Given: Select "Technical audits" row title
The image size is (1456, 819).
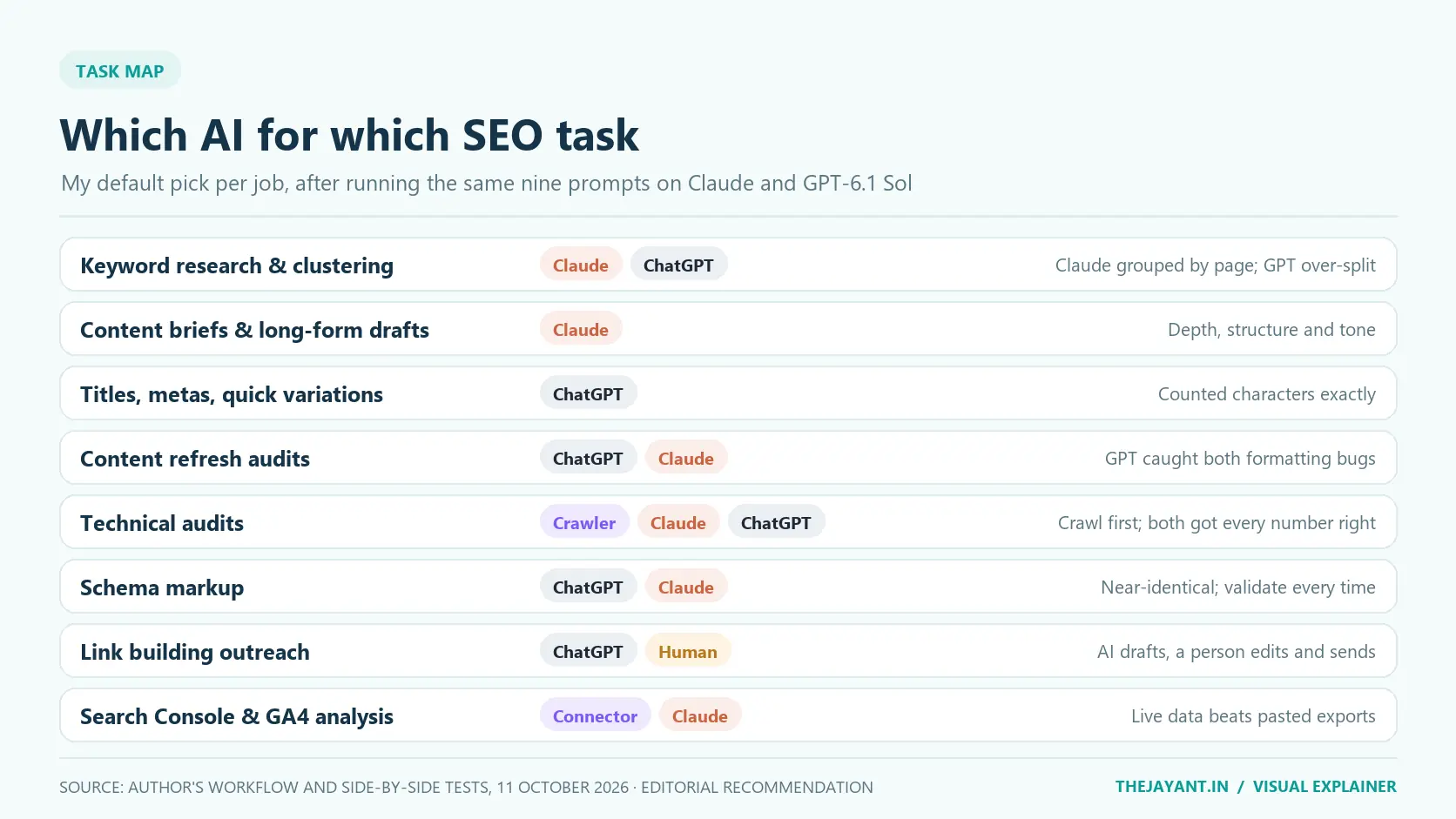Looking at the screenshot, I should 162,523.
